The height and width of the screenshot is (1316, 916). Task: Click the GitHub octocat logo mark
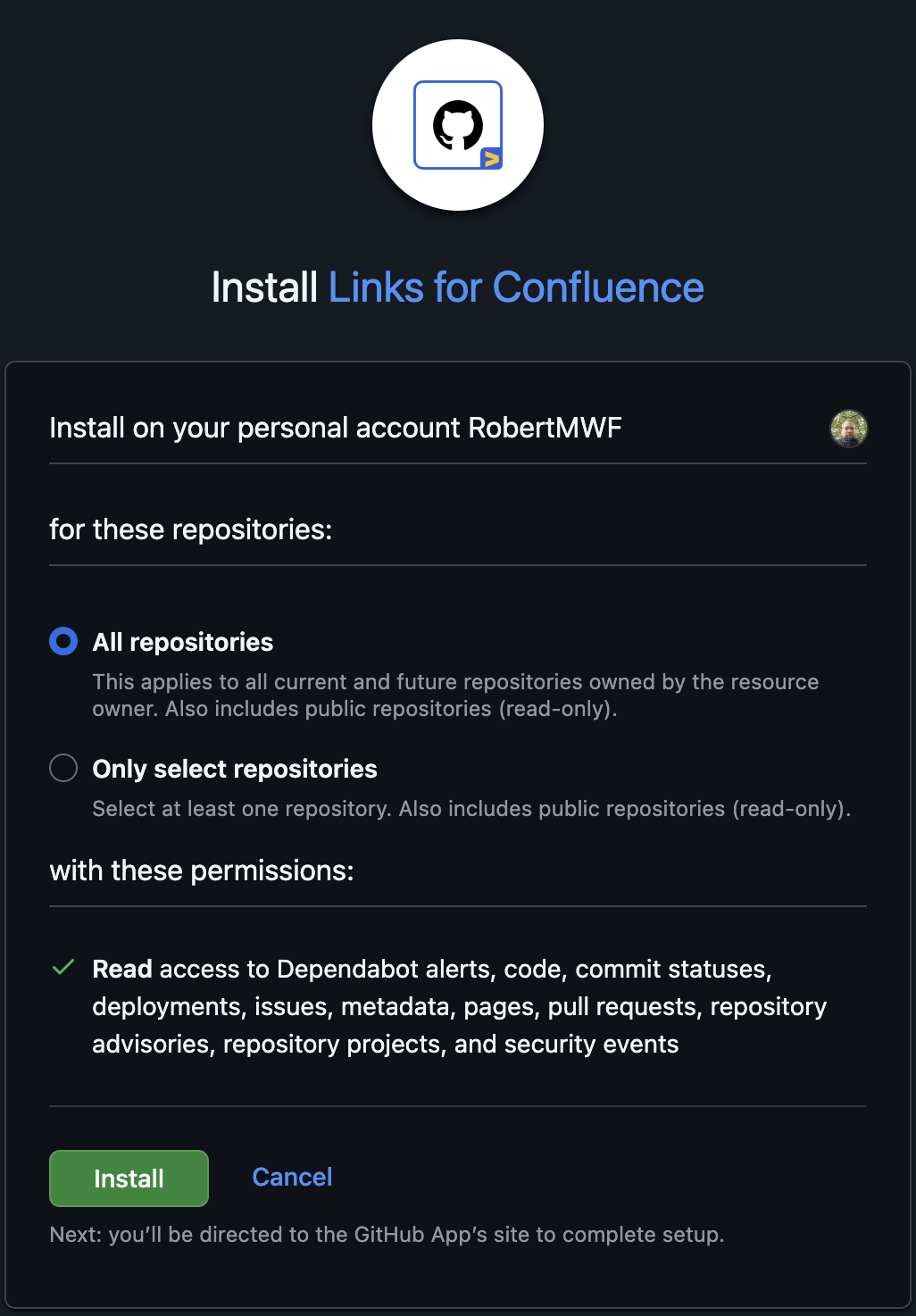458,124
